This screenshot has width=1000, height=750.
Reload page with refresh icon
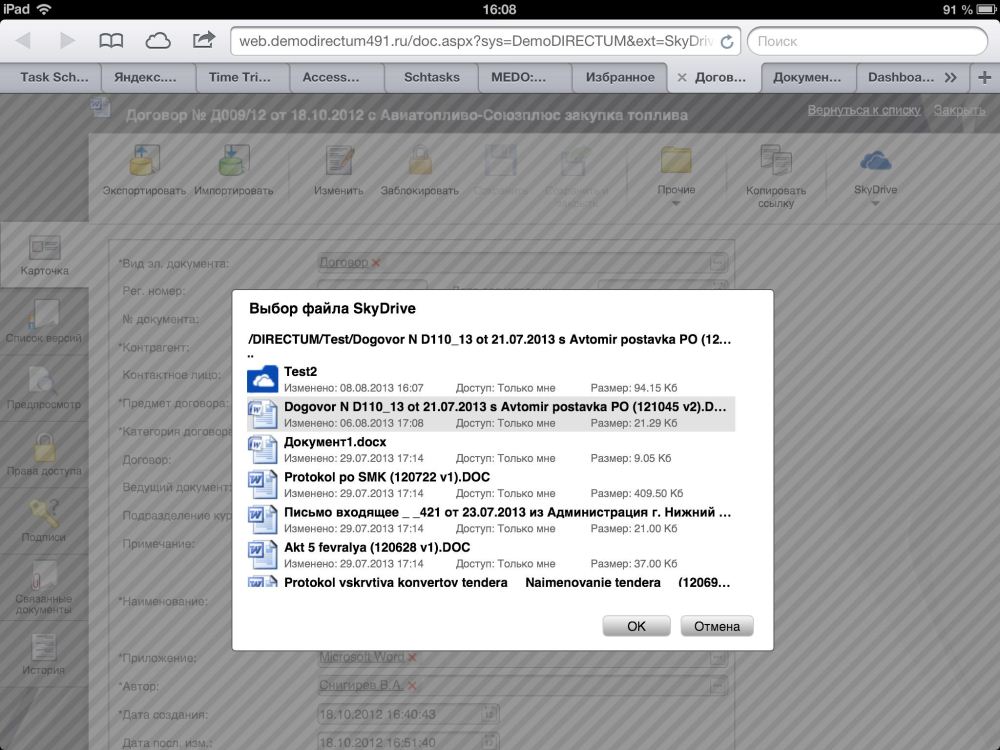(x=726, y=41)
